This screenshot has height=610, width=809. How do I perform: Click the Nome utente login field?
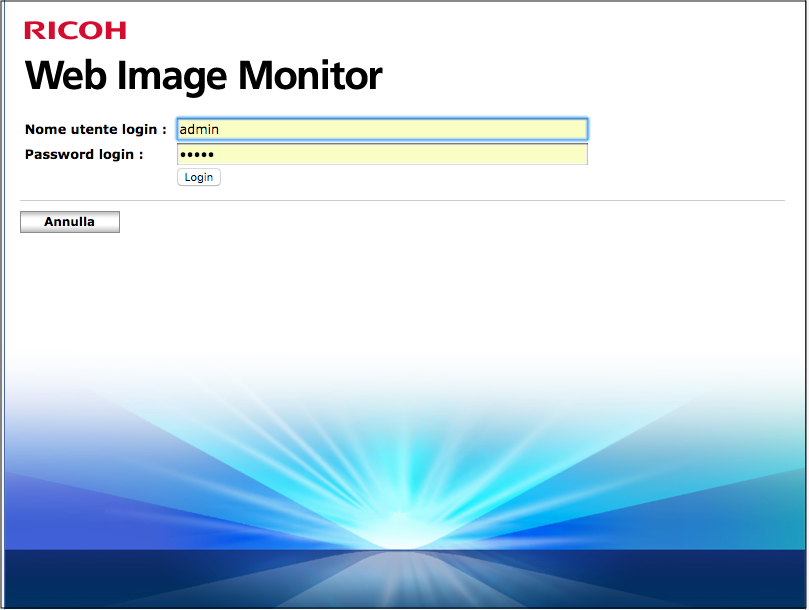click(x=382, y=129)
